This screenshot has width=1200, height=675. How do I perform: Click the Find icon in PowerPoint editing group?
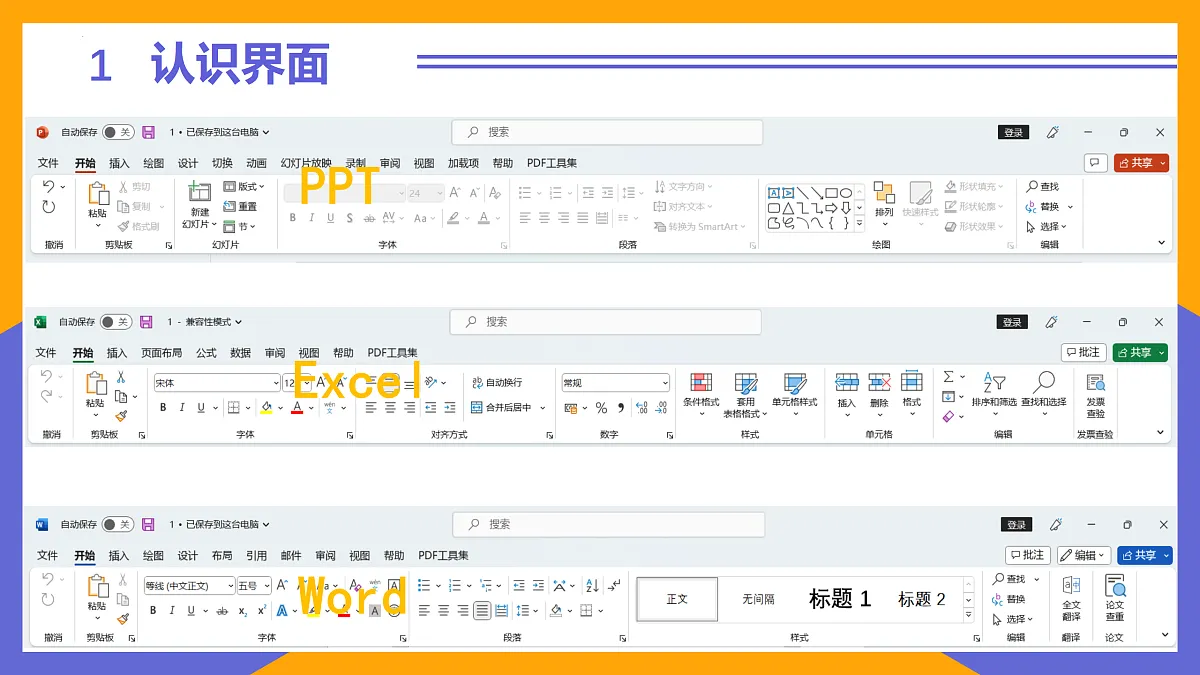coord(1032,187)
